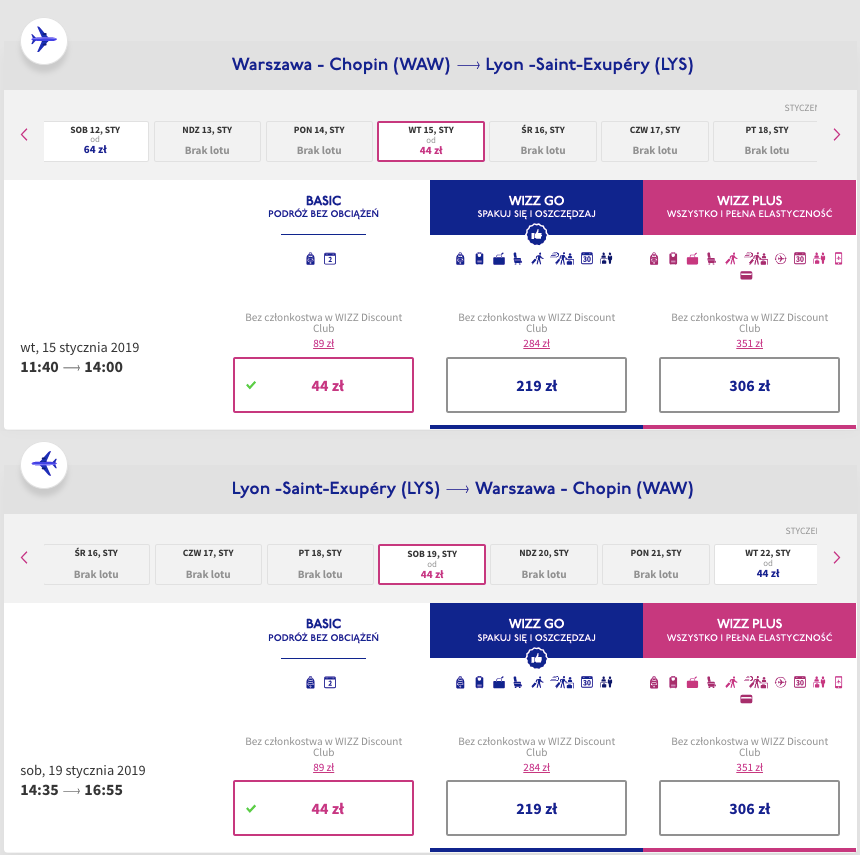Click the backpack icon under outbound BASIC fare

pyautogui.click(x=310, y=259)
